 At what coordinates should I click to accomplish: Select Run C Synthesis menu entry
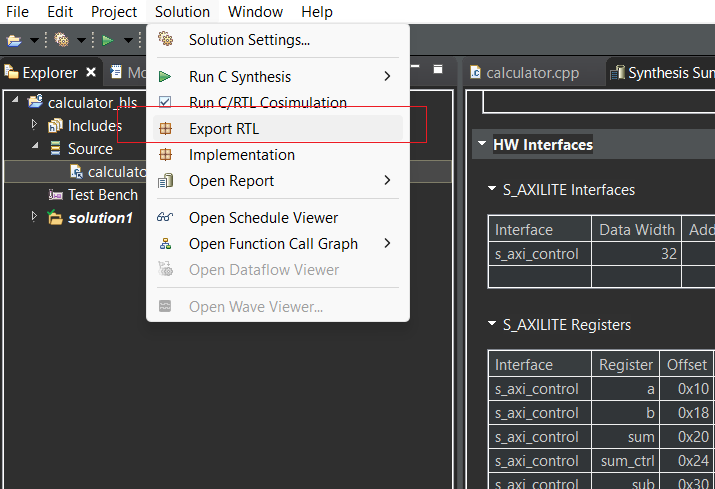coord(278,77)
